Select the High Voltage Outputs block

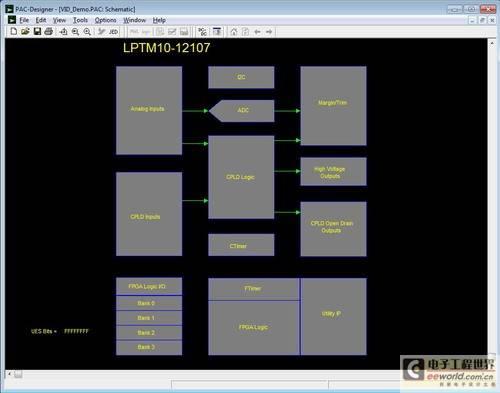click(x=333, y=172)
